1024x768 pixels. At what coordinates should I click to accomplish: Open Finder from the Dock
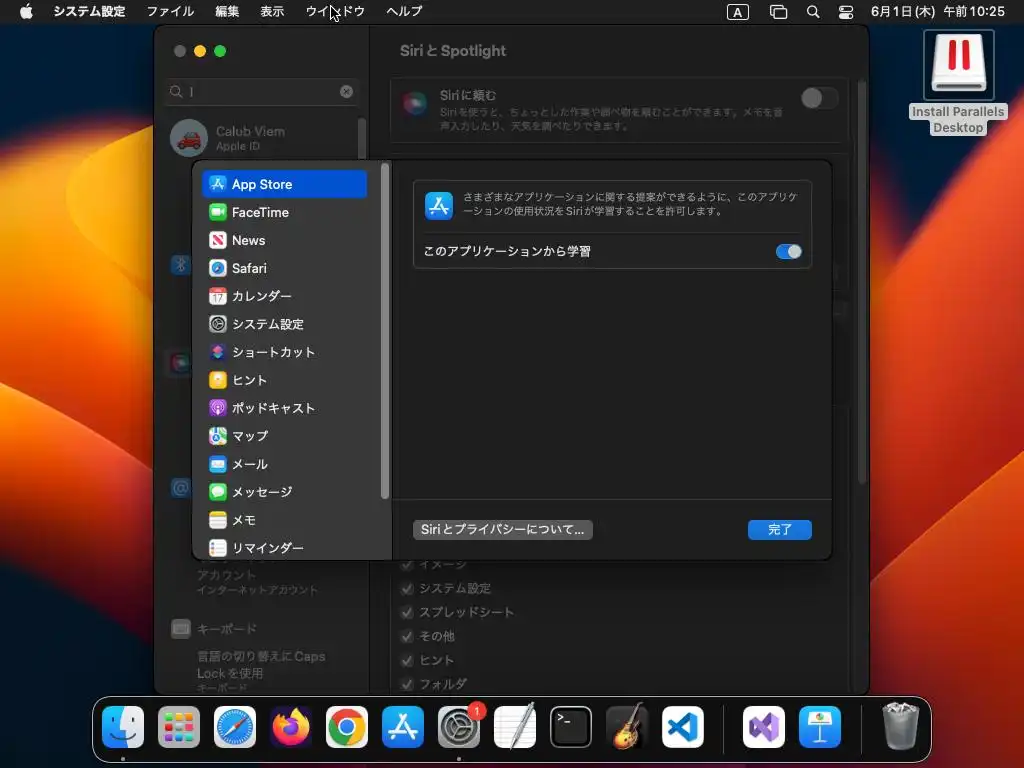pos(123,727)
